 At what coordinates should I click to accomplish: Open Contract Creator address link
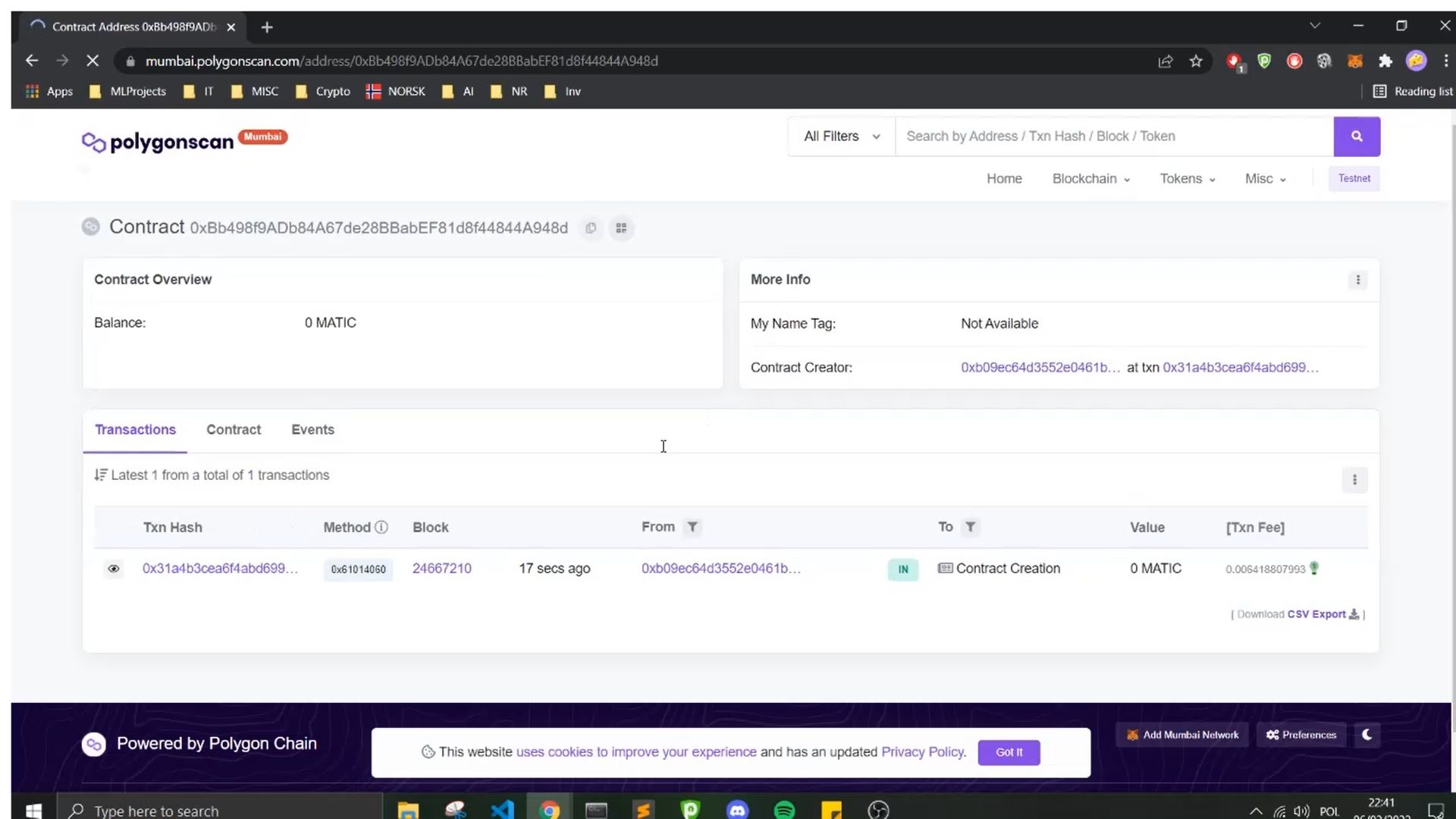click(x=1040, y=368)
